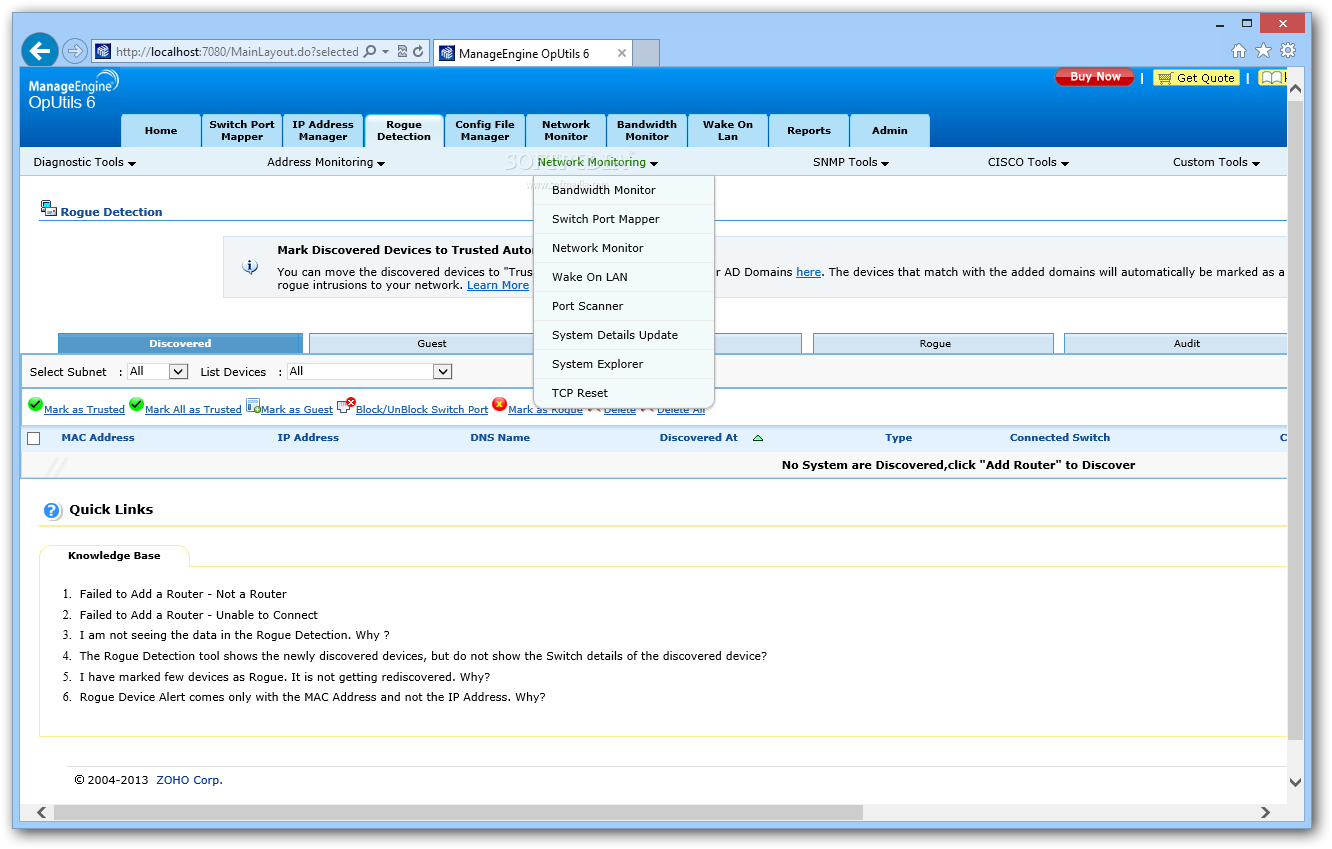Screen dimensions: 1332x849
Task: Expand the Diagnostic Tools menu
Action: coord(84,162)
